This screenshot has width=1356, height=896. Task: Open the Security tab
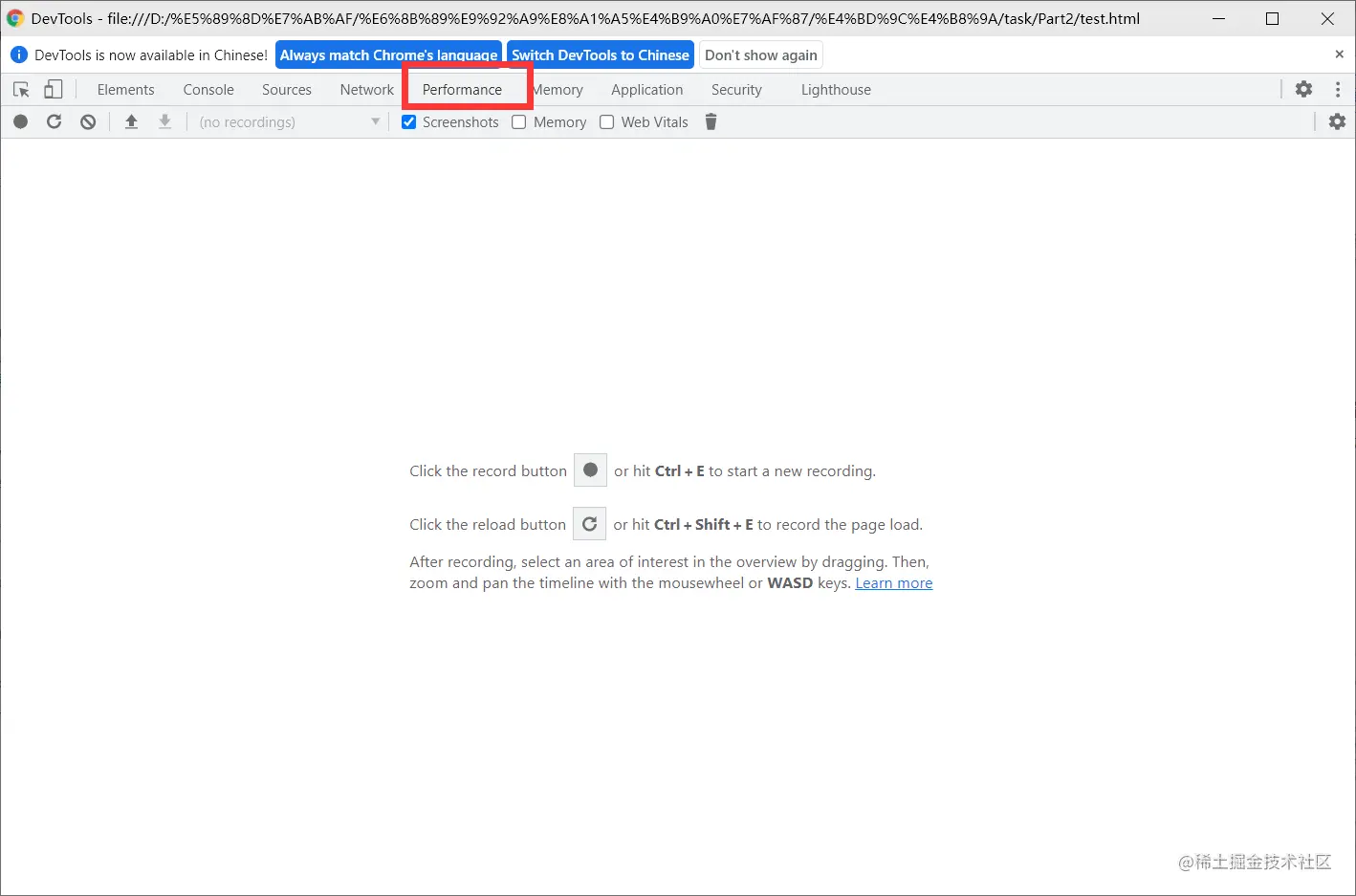click(736, 89)
